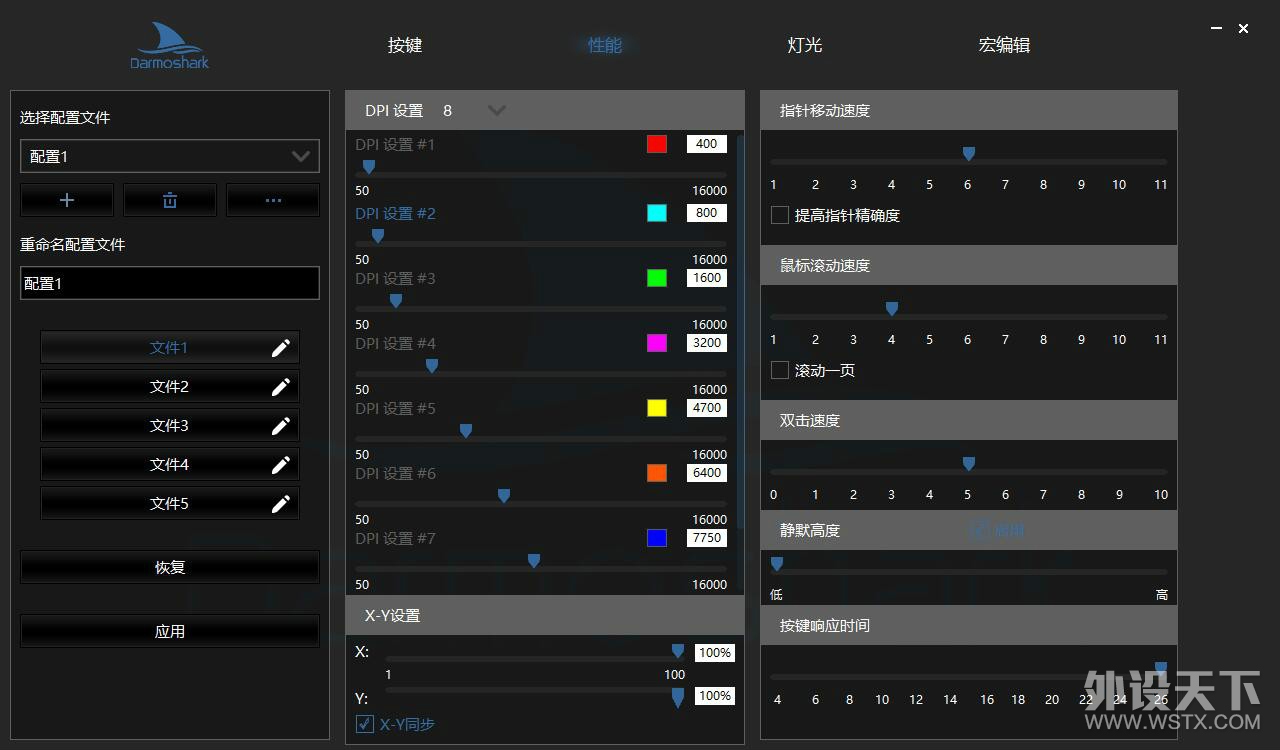Click the 重命名配置文件 input field
The image size is (1280, 750).
pyautogui.click(x=170, y=283)
